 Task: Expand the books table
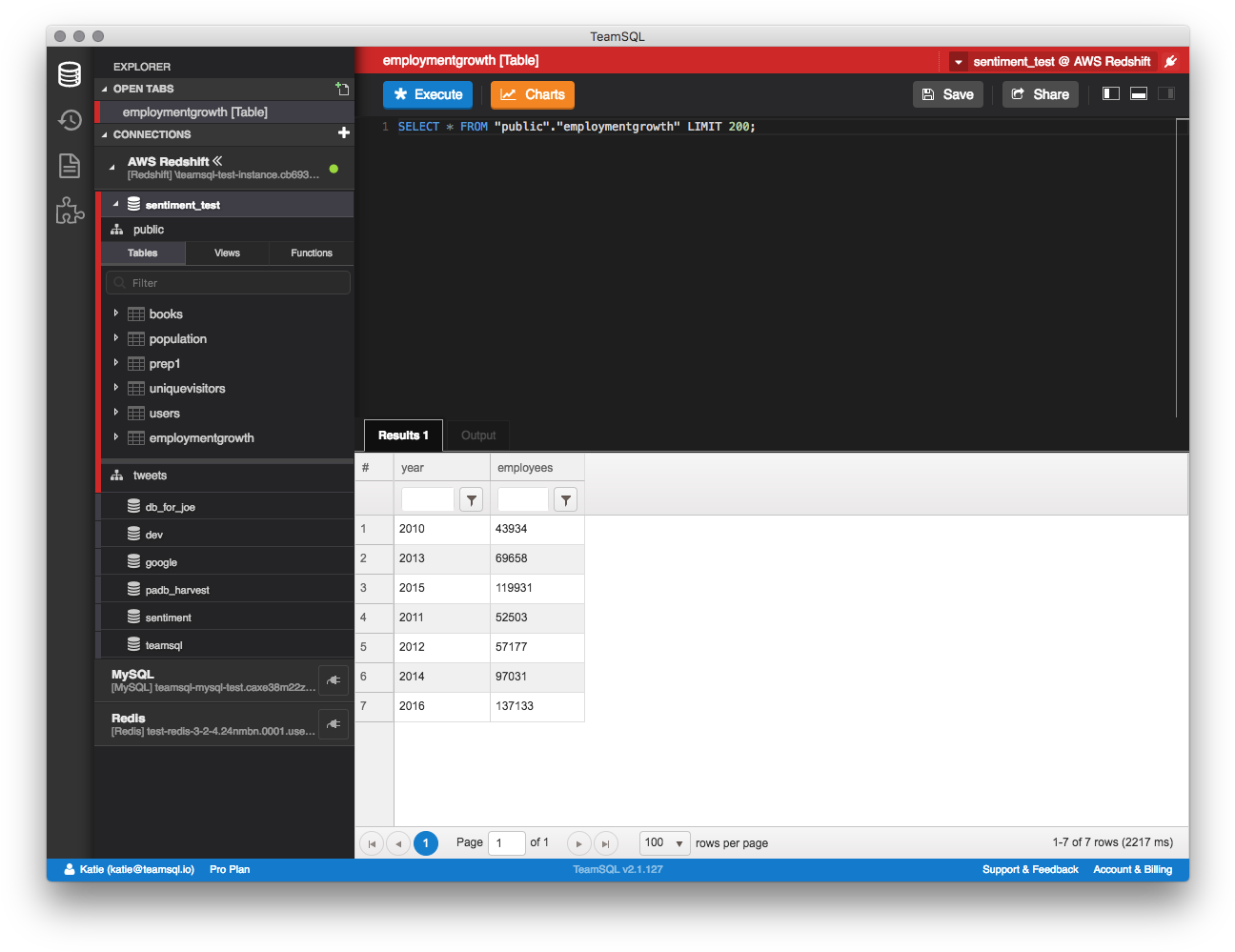pyautogui.click(x=116, y=313)
